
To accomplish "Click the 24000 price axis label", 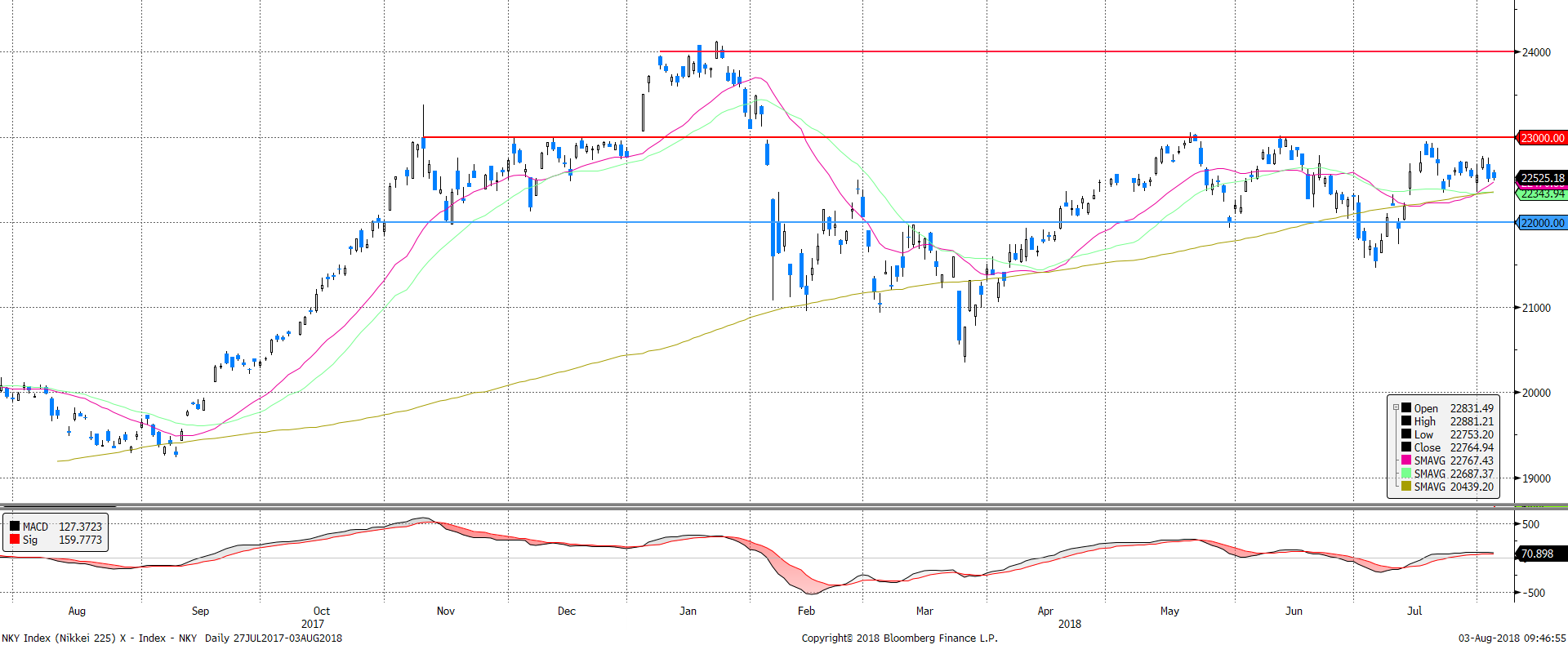I will click(x=1536, y=52).
